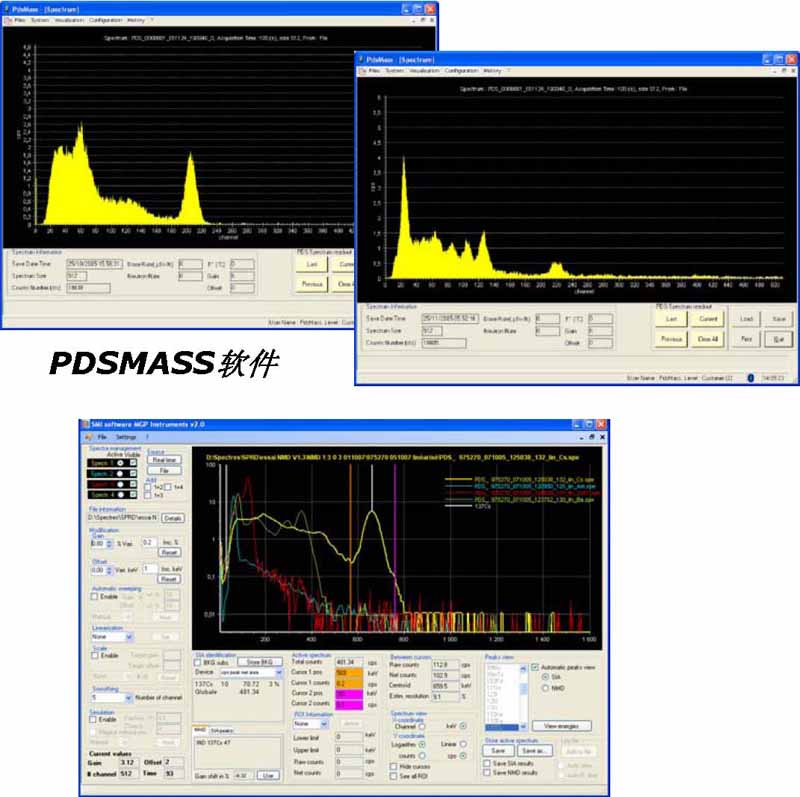Open the Configuration menu in PdsMass
800x797 pixels.
461,71
